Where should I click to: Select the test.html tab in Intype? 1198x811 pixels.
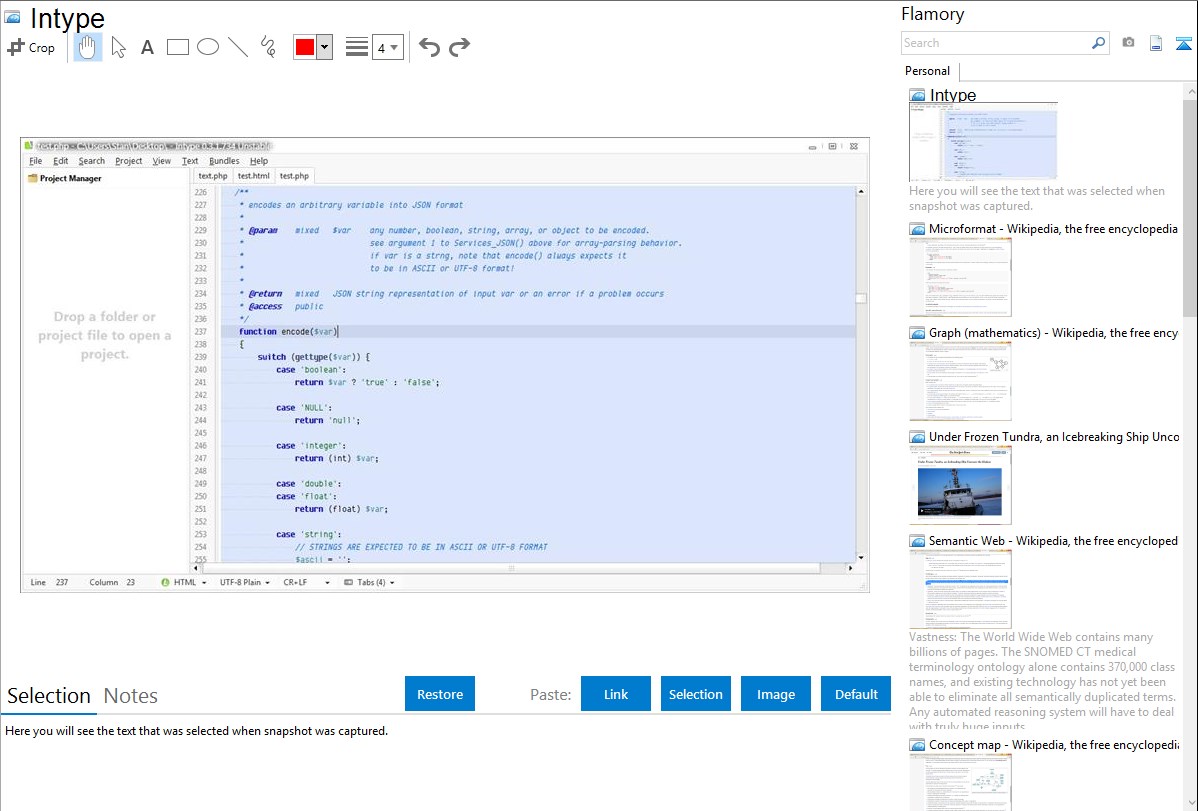254,176
